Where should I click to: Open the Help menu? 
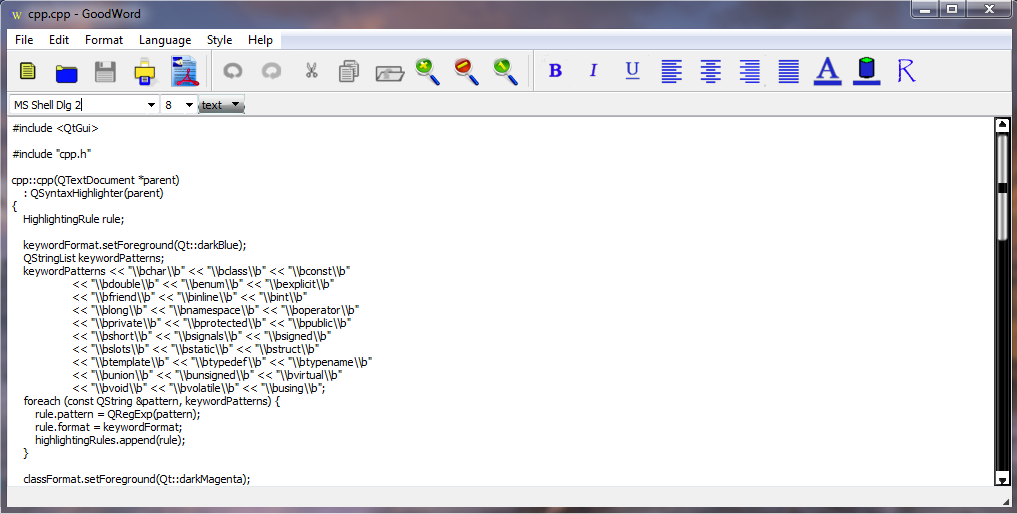pos(260,40)
